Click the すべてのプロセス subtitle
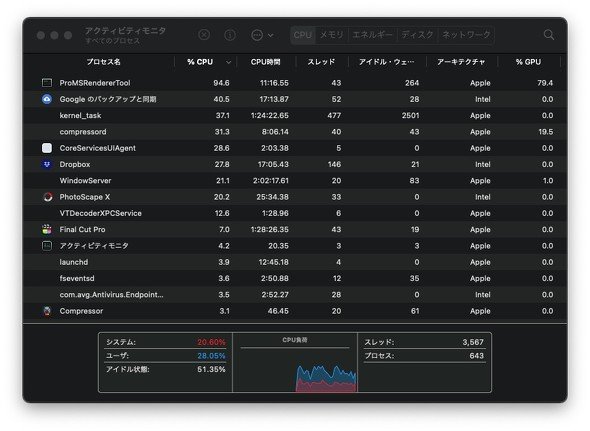This screenshot has height=431, width=590. (112, 41)
